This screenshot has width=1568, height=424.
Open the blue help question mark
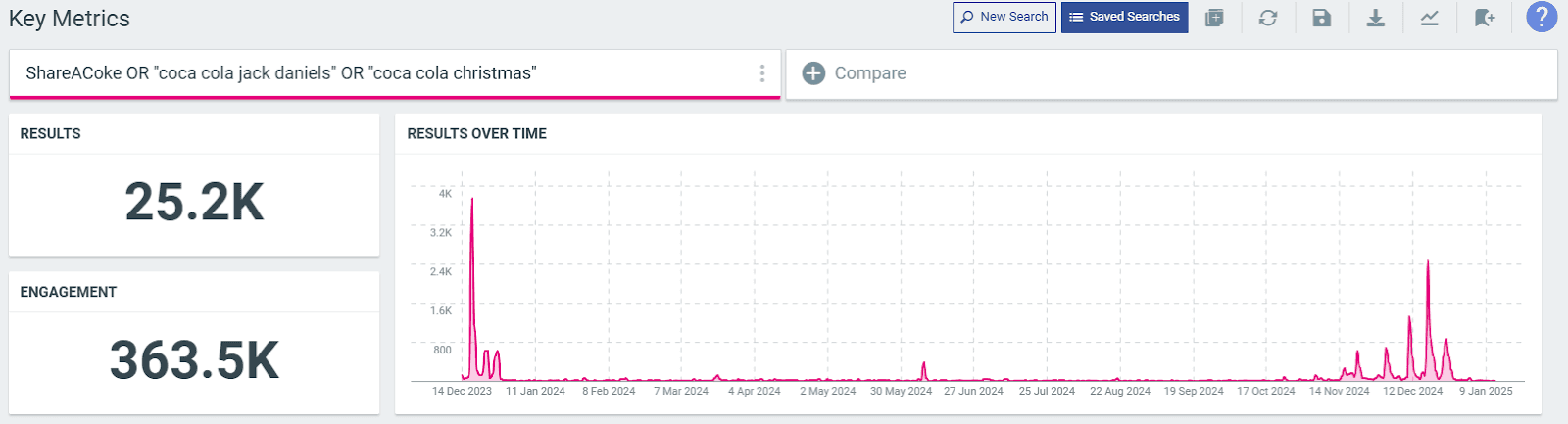[x=1542, y=17]
